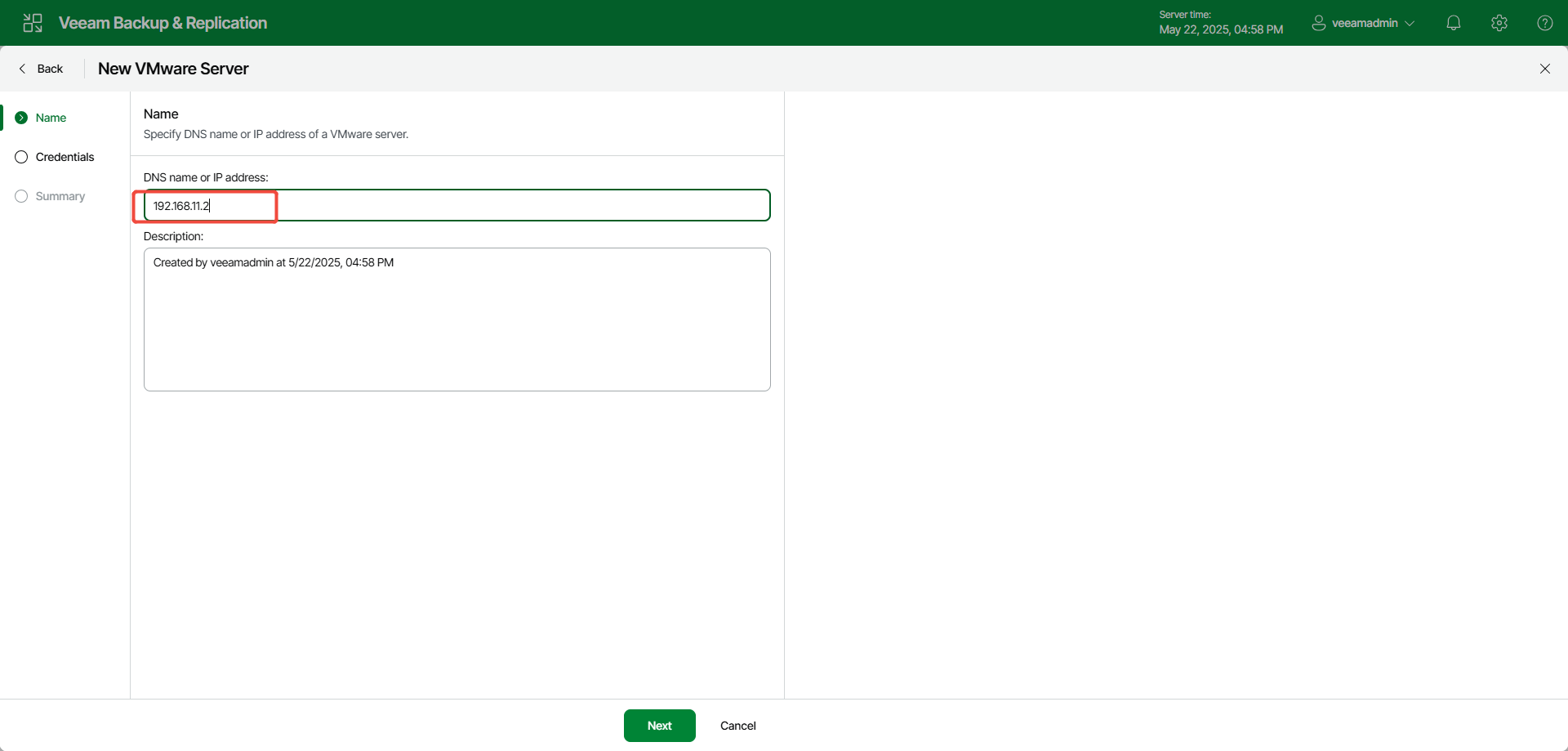Select the Credentials wizard step
This screenshot has width=1568, height=751.
65,157
